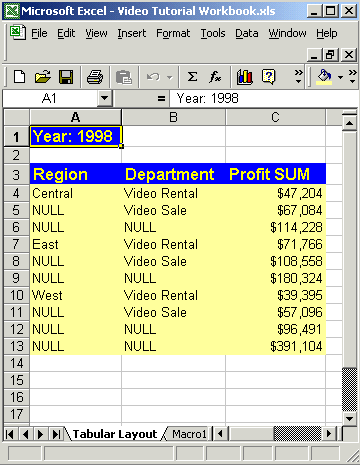This screenshot has height=465, width=360.
Task: Open the Fill Color palette dropdown arrow
Action: point(340,78)
